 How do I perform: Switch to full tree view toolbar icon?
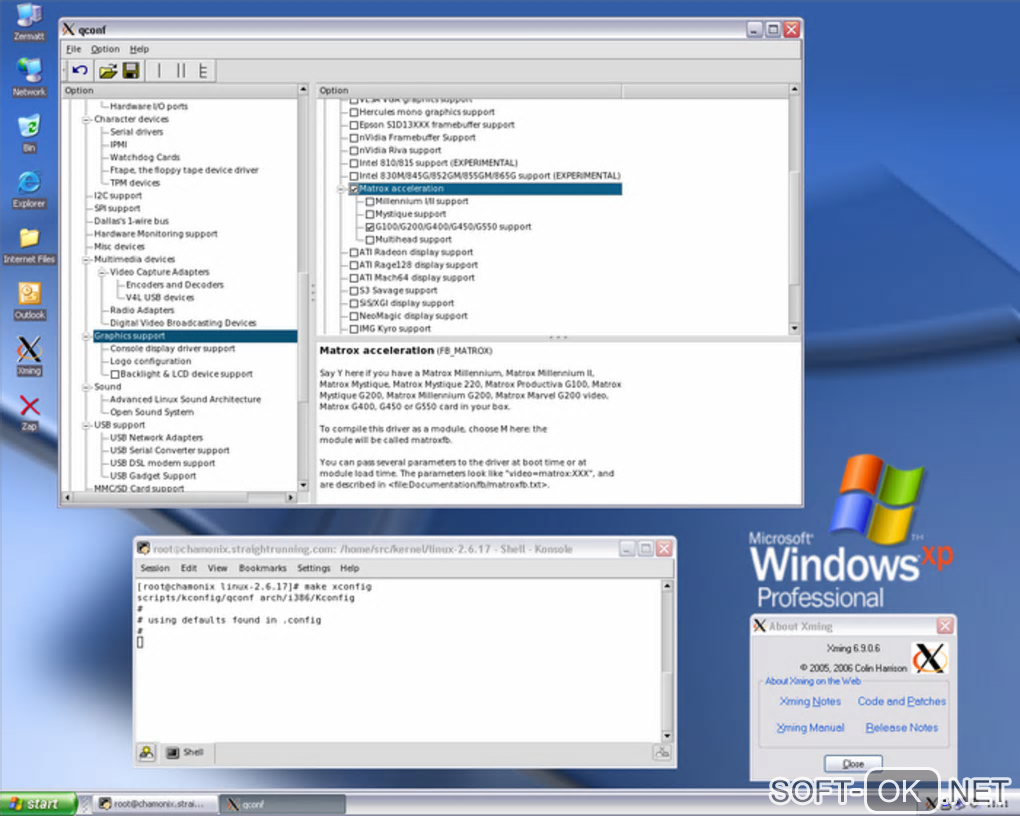click(203, 70)
